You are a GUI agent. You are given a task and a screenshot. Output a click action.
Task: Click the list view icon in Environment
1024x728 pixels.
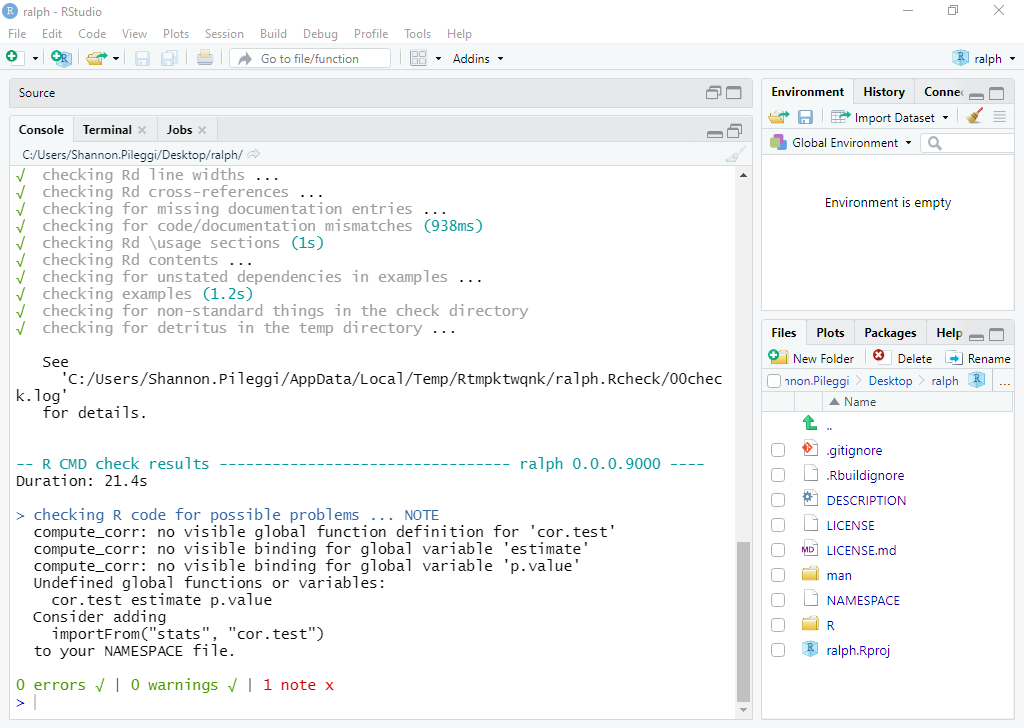click(x=999, y=117)
